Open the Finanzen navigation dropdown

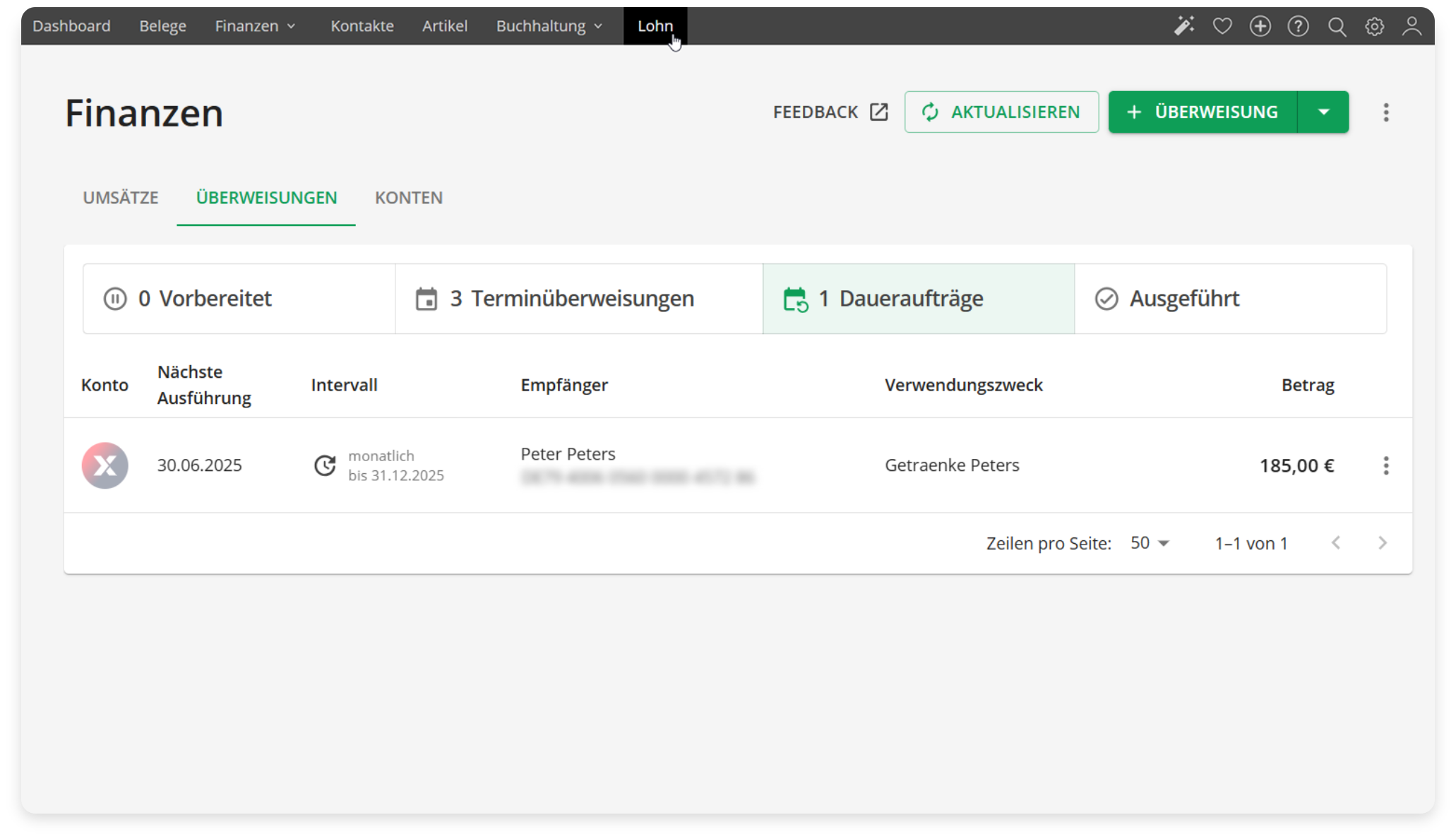tap(255, 26)
